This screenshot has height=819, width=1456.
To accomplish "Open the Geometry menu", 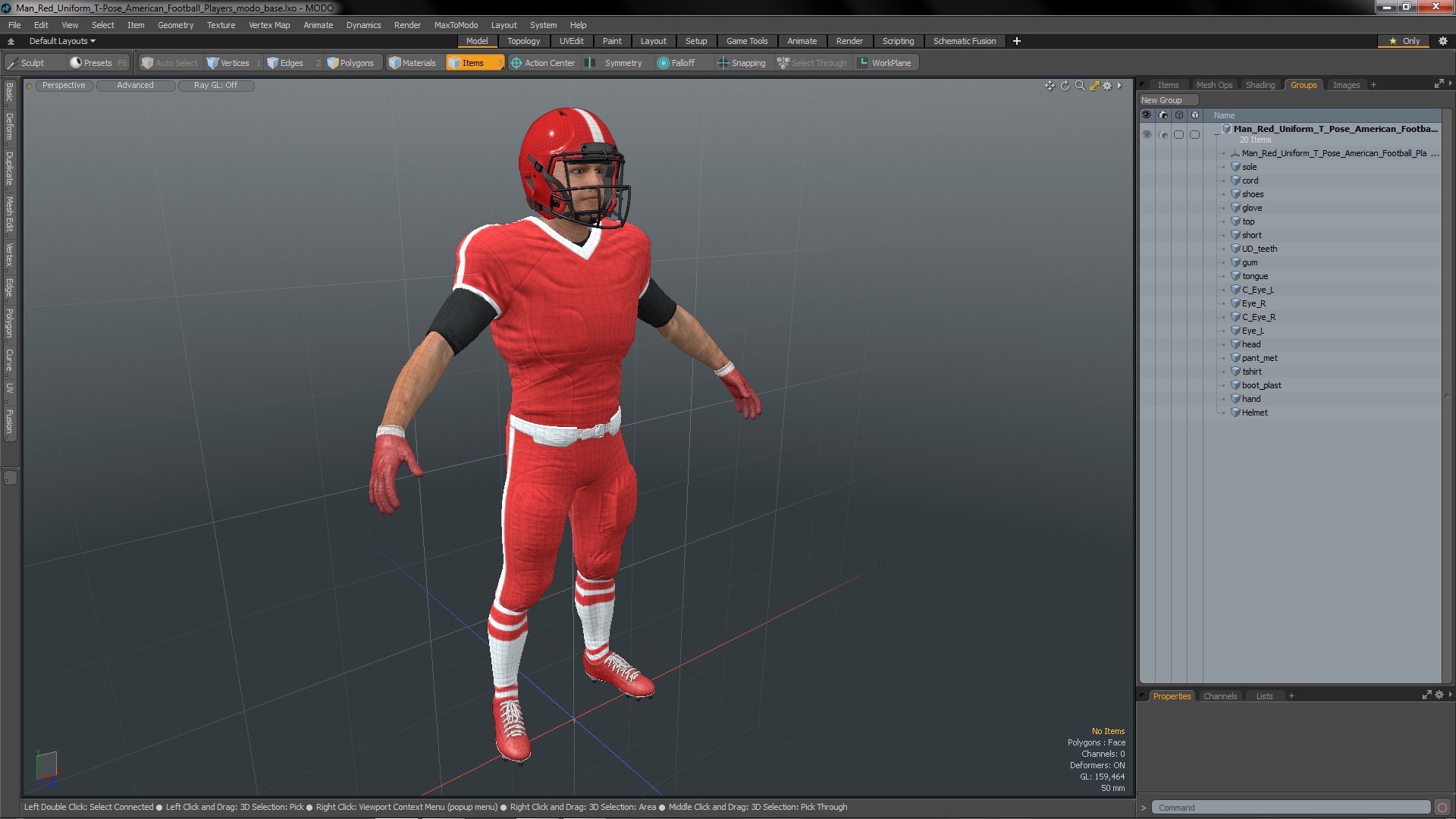I will (x=175, y=25).
